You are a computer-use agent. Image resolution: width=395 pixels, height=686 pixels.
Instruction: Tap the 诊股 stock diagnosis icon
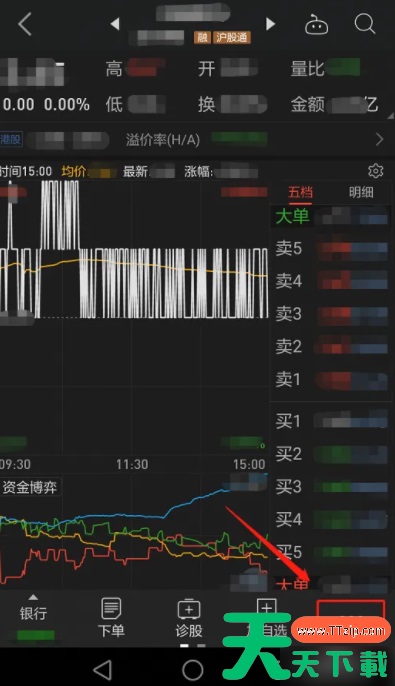click(x=189, y=617)
